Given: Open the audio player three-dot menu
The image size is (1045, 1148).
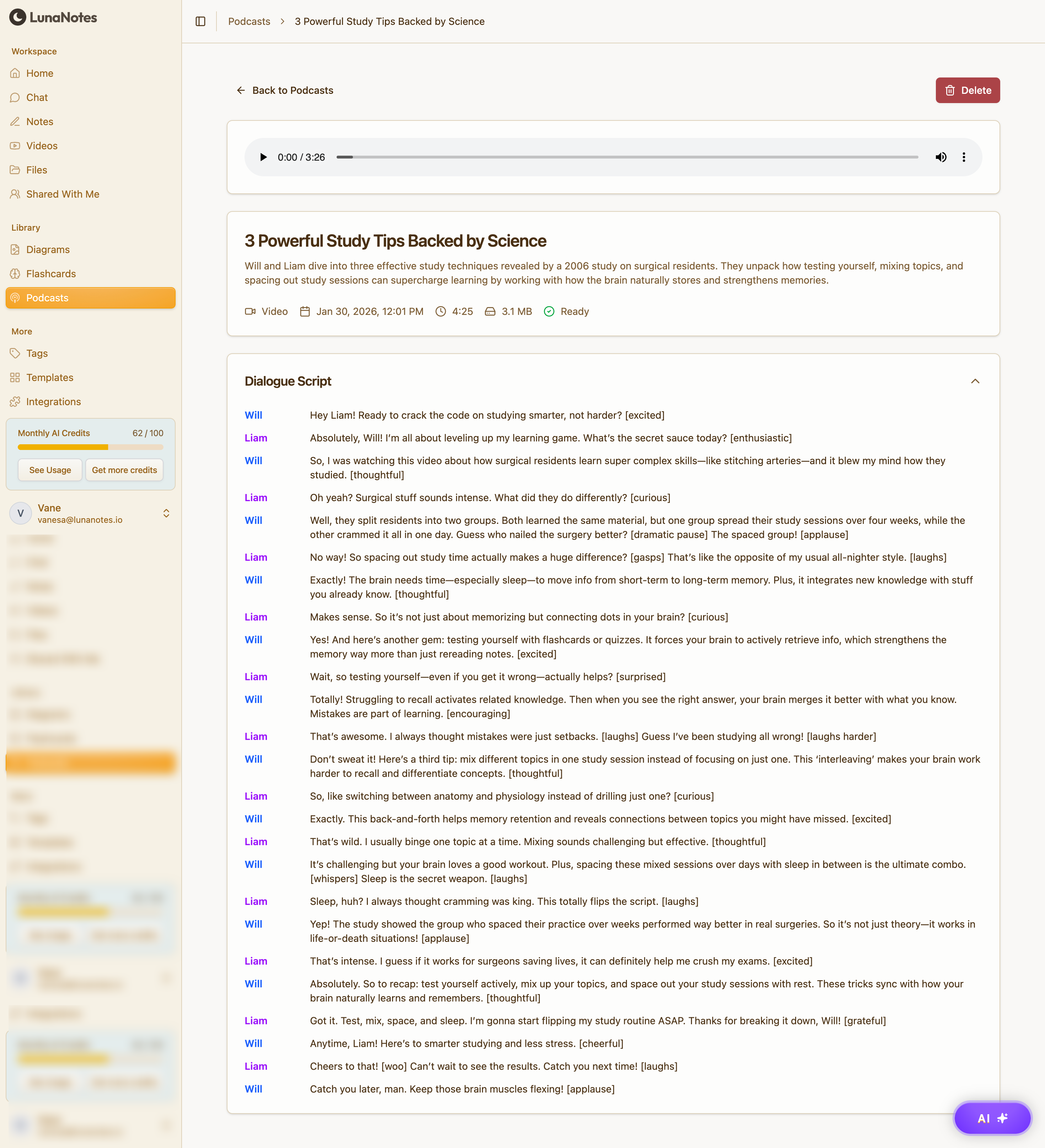Looking at the screenshot, I should coord(964,157).
